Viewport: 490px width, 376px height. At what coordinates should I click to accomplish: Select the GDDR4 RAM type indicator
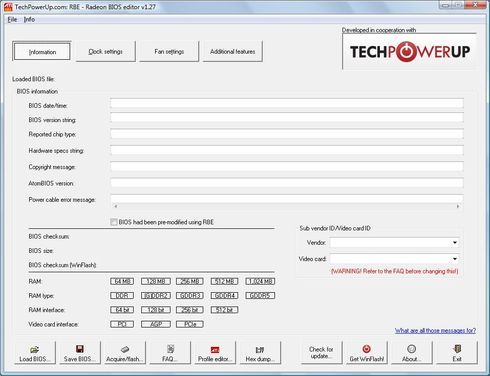click(x=224, y=296)
